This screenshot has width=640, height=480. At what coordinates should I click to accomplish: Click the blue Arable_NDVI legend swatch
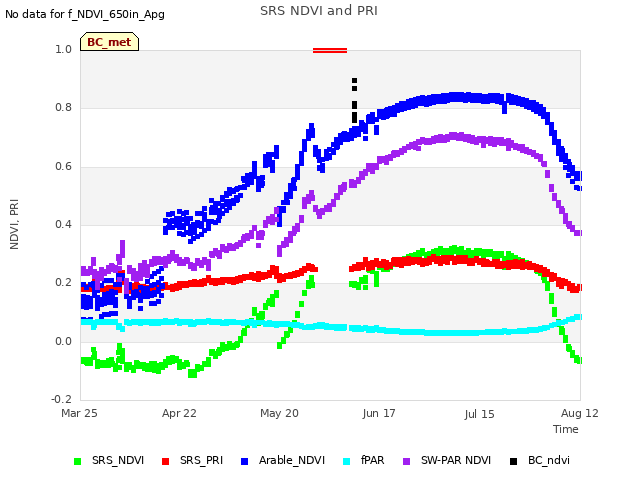[x=244, y=461]
